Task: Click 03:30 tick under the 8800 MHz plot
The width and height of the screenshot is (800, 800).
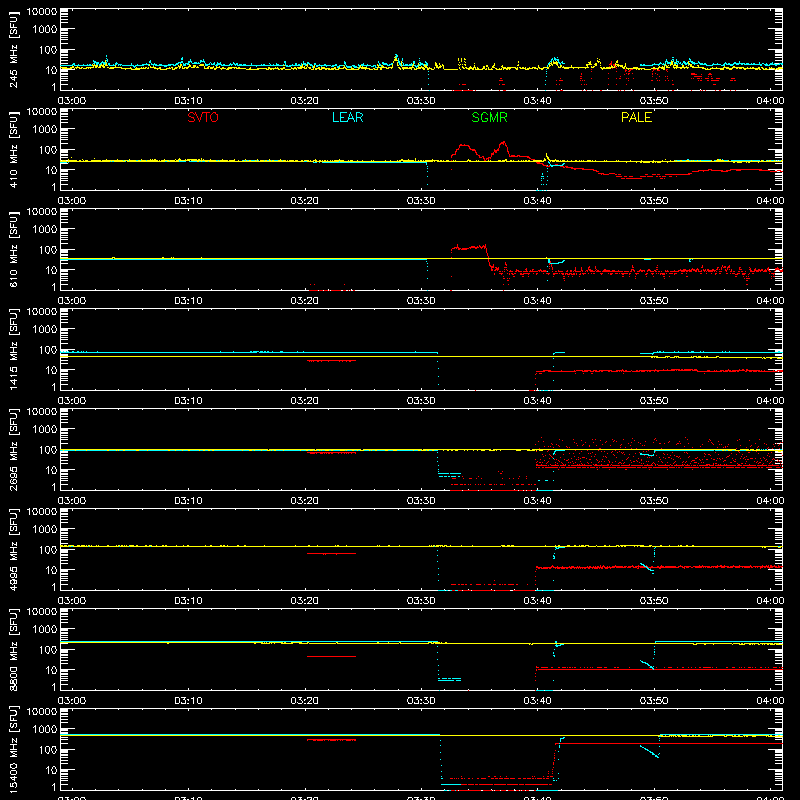Action: [x=421, y=701]
